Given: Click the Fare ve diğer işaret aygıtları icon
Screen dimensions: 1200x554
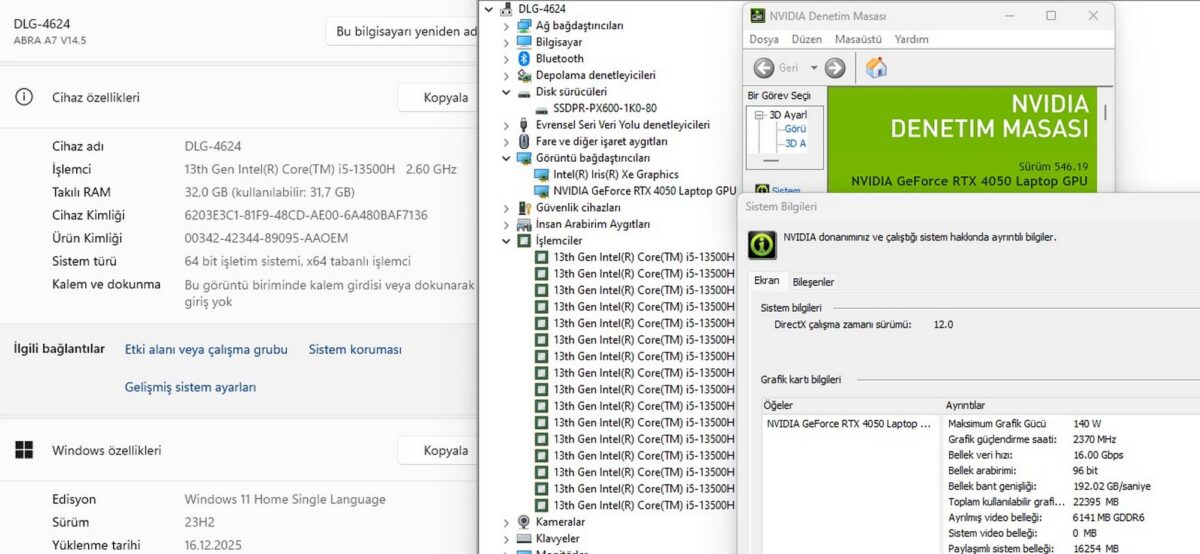Looking at the screenshot, I should click(524, 142).
